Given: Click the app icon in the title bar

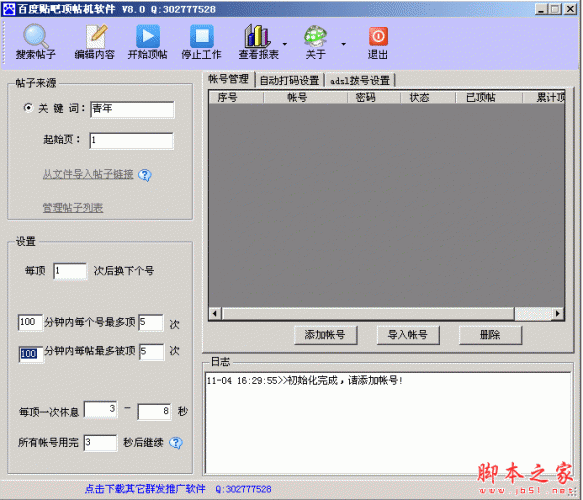Looking at the screenshot, I should point(9,9).
